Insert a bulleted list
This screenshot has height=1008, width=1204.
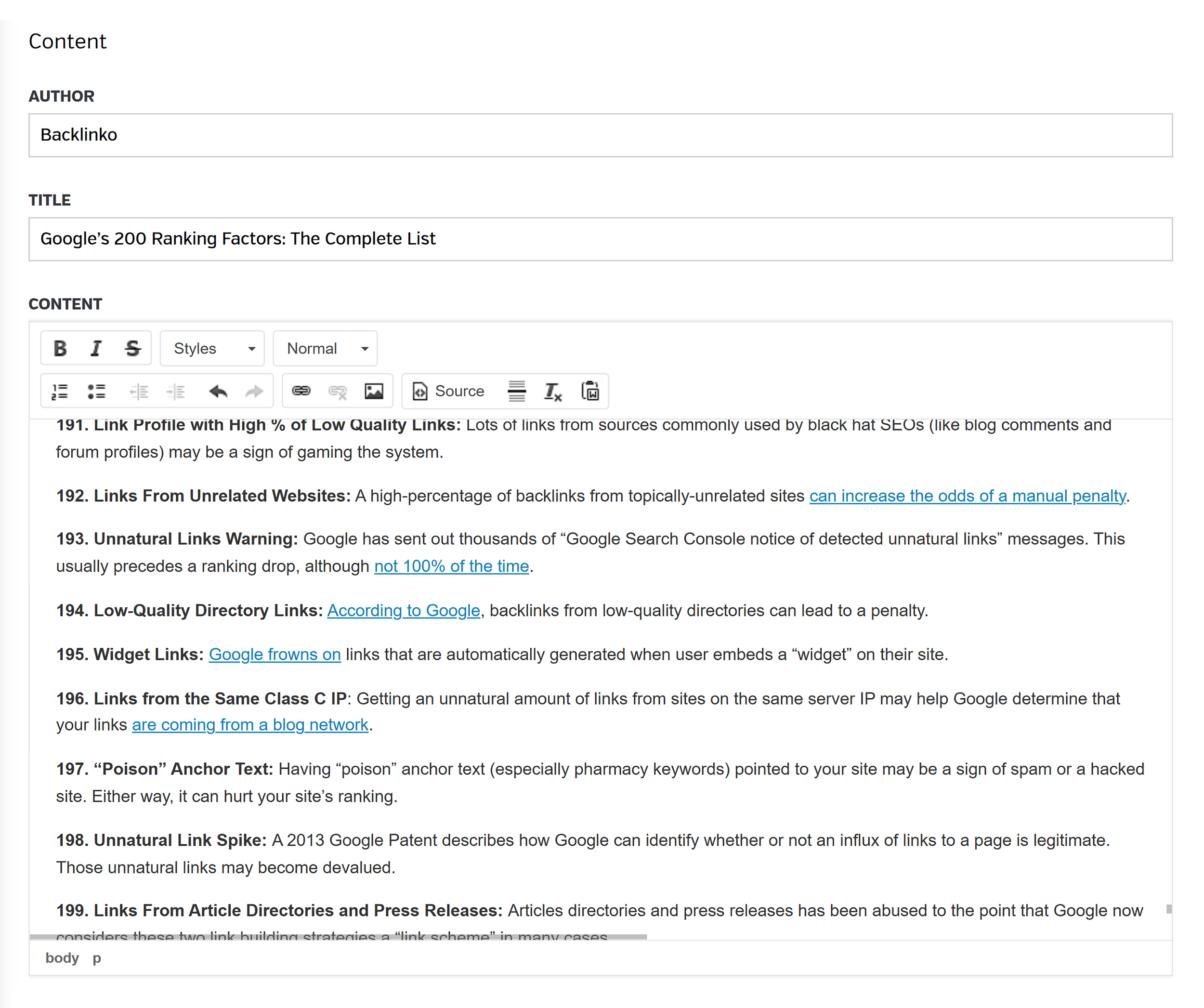point(96,391)
